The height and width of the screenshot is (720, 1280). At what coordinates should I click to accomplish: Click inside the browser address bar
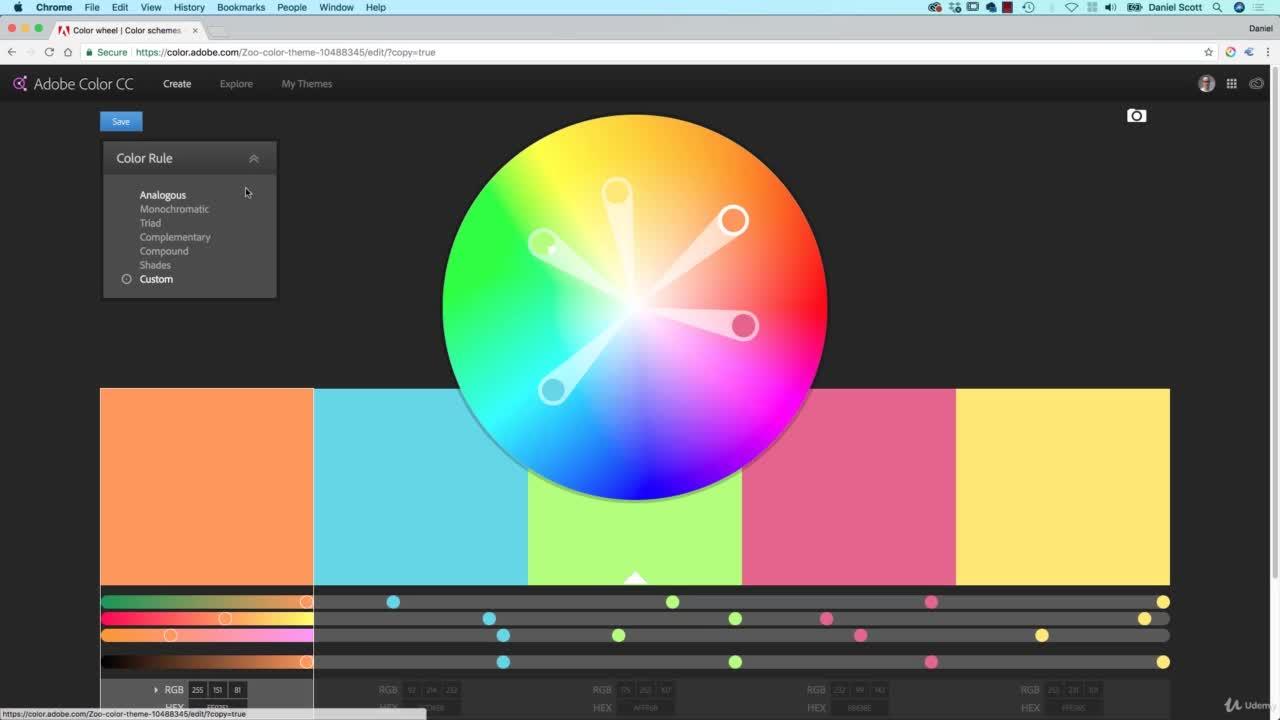point(400,52)
